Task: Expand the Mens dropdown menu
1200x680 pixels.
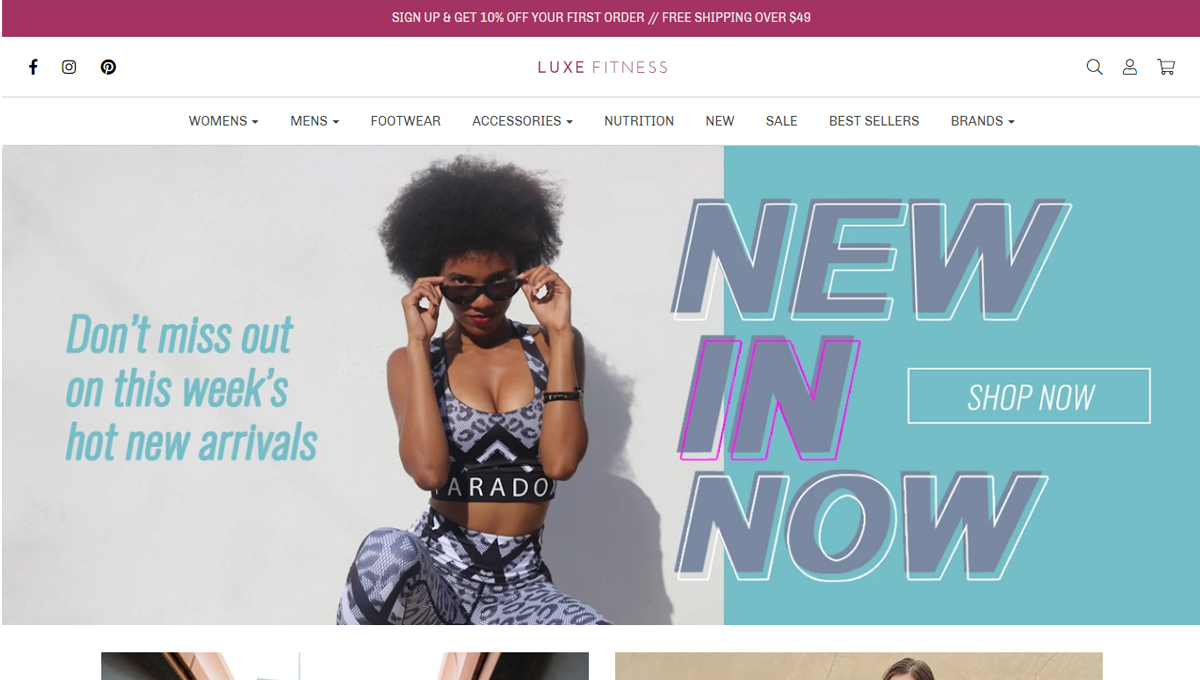Action: (x=314, y=121)
